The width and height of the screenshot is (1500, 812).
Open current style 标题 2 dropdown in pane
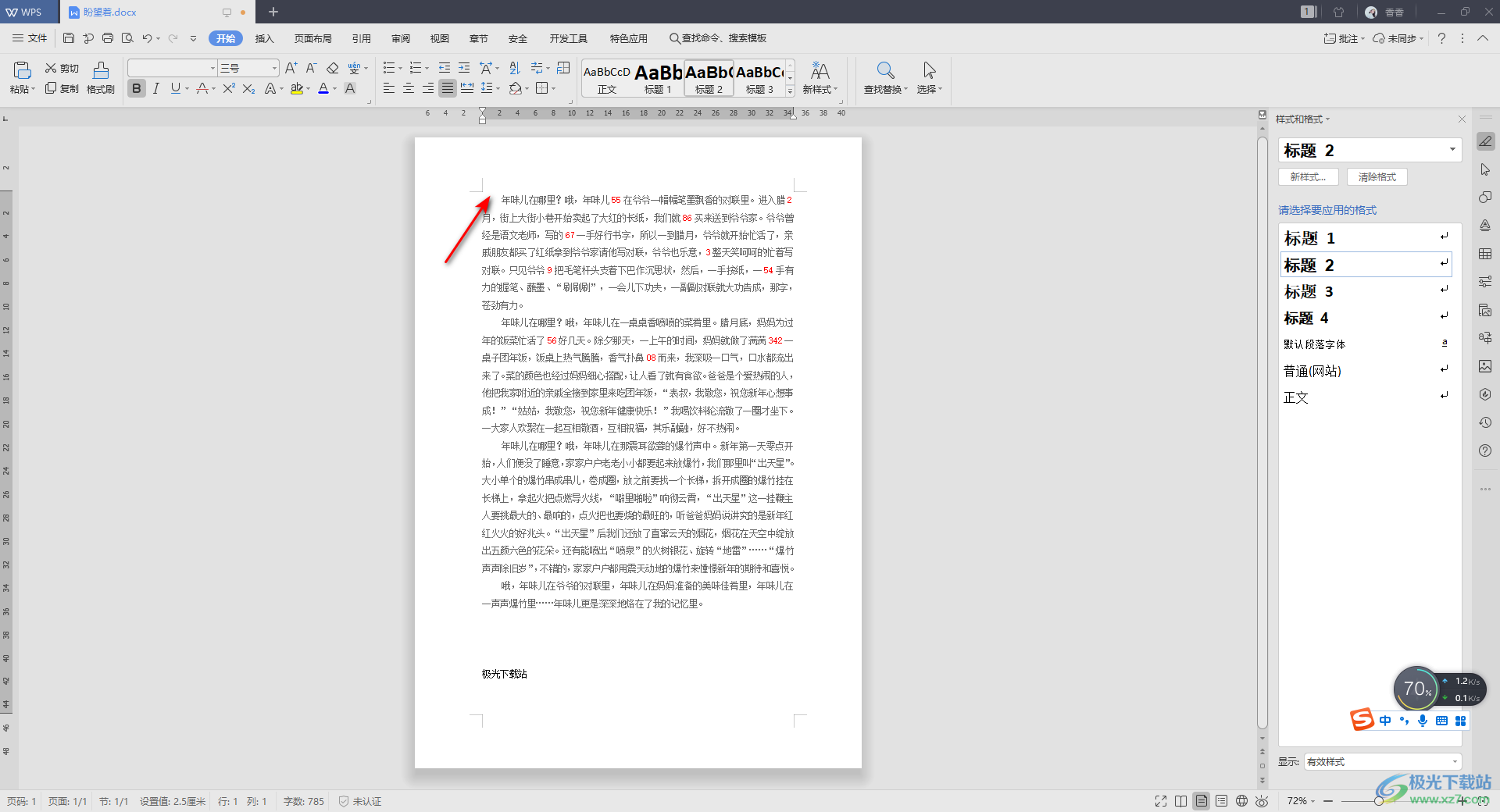(x=1452, y=149)
